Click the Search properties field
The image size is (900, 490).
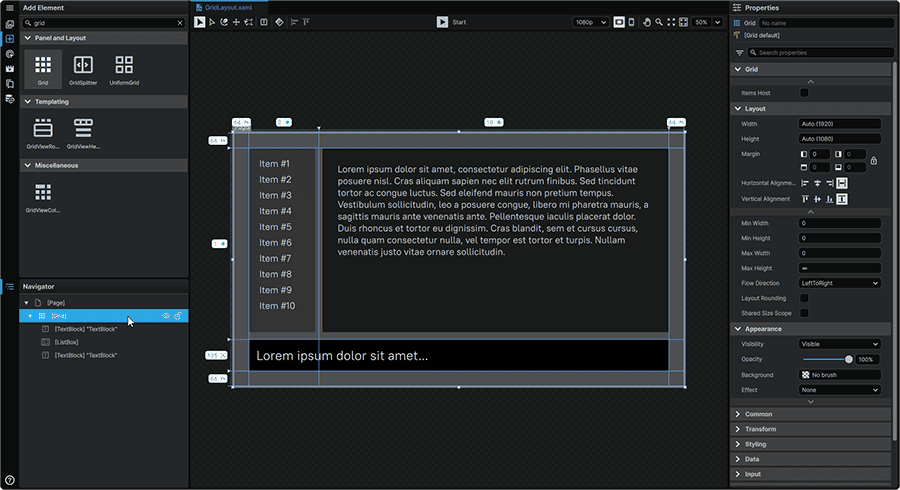[x=821, y=52]
